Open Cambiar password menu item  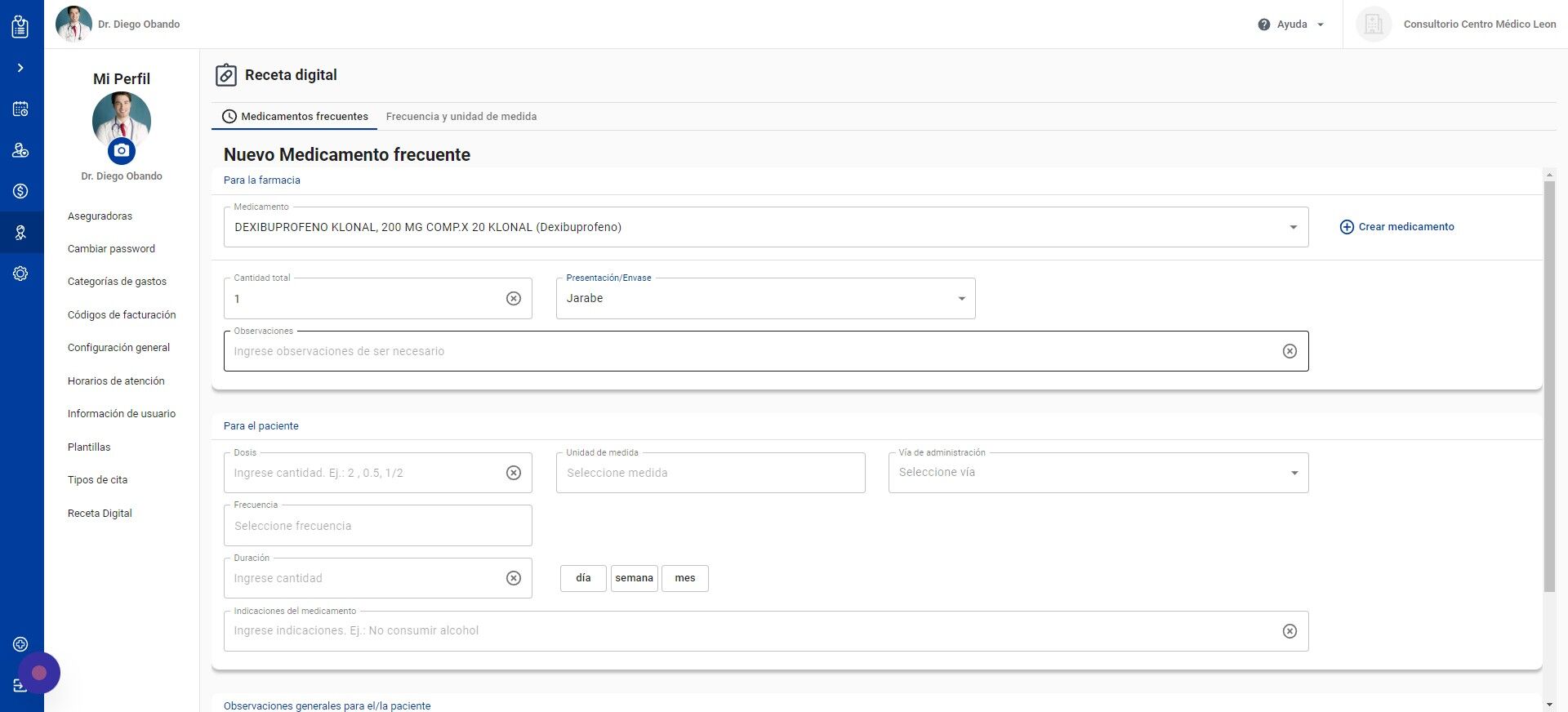click(111, 249)
